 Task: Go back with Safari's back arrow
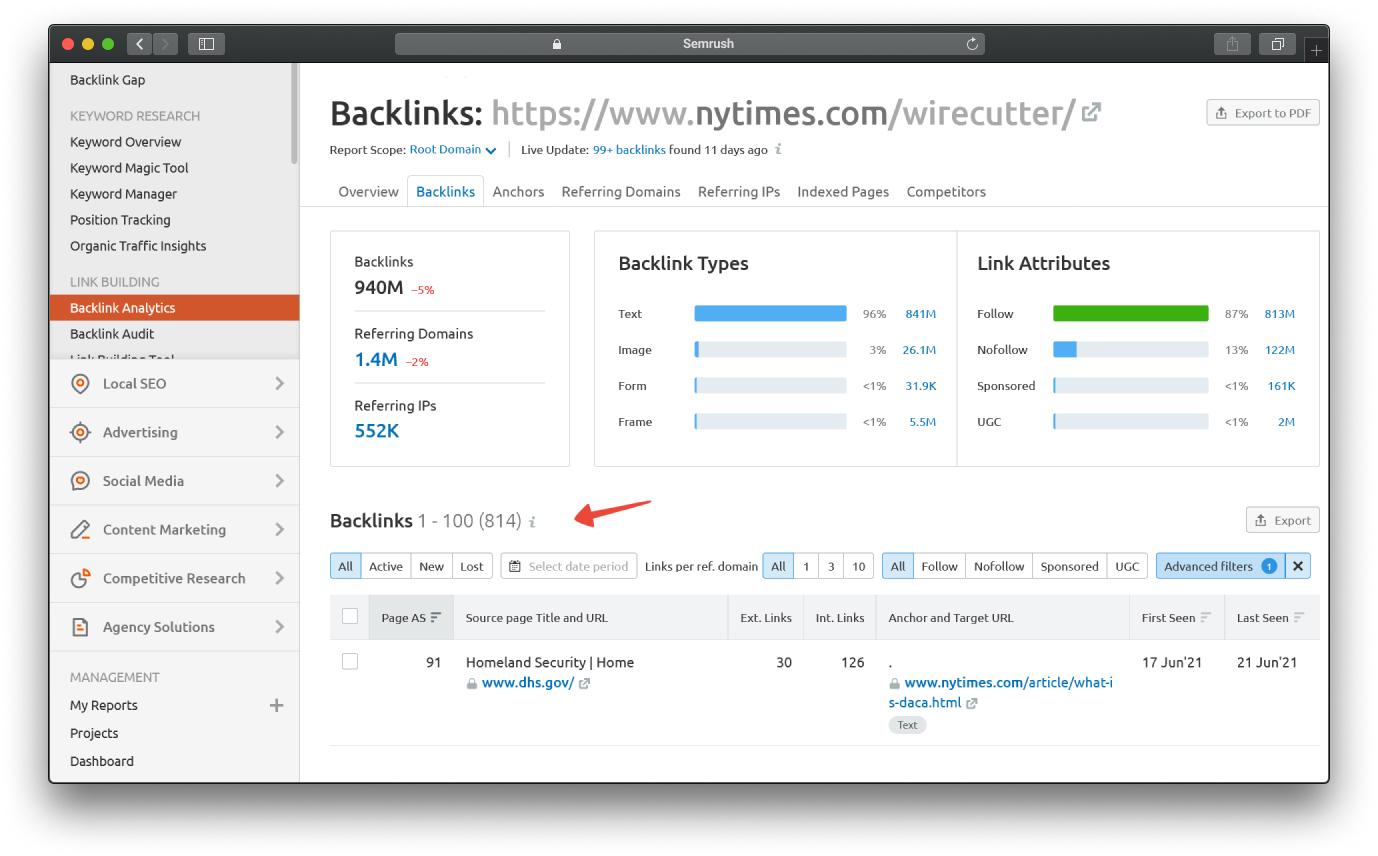click(140, 44)
